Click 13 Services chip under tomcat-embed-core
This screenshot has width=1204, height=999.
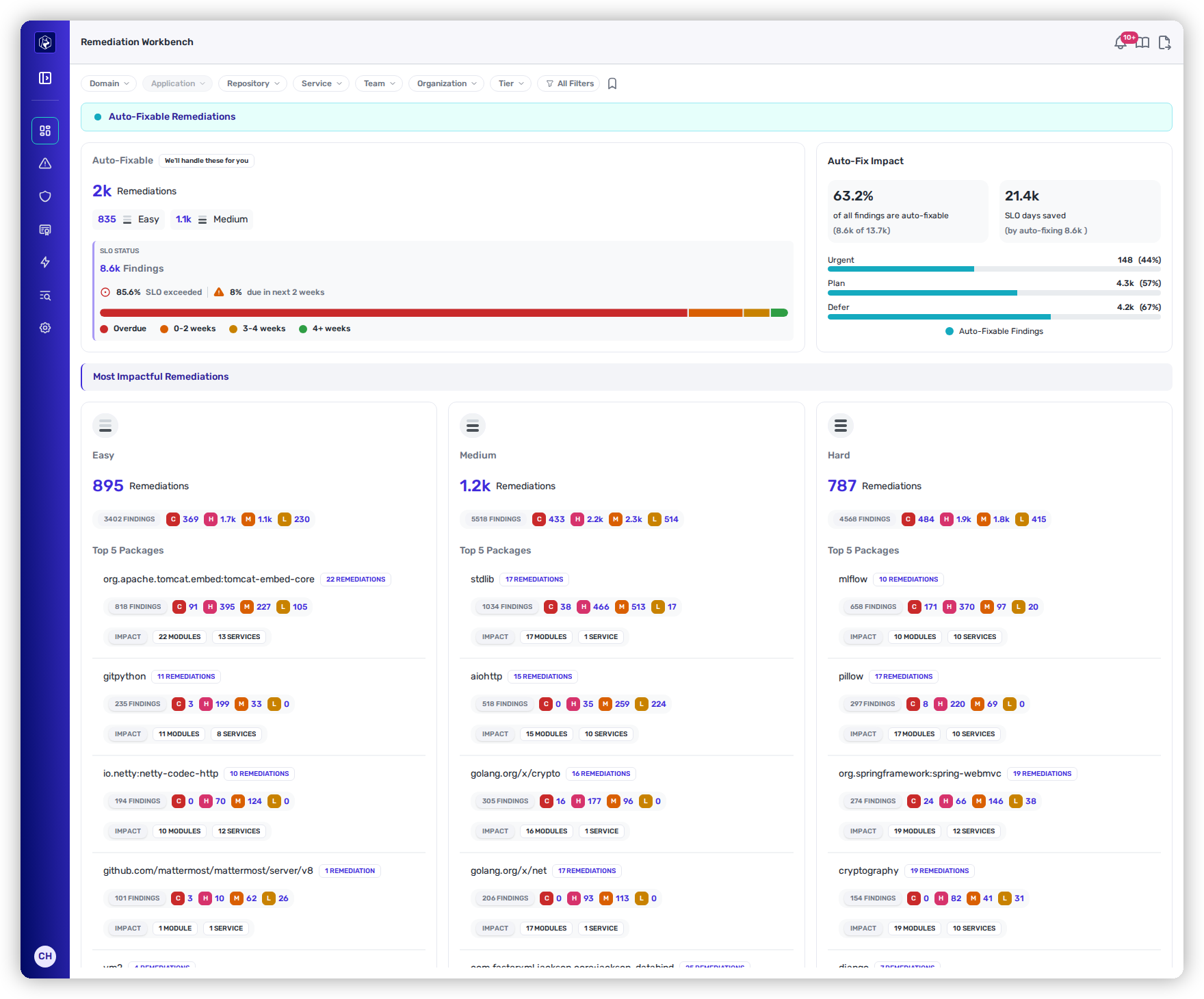click(239, 637)
